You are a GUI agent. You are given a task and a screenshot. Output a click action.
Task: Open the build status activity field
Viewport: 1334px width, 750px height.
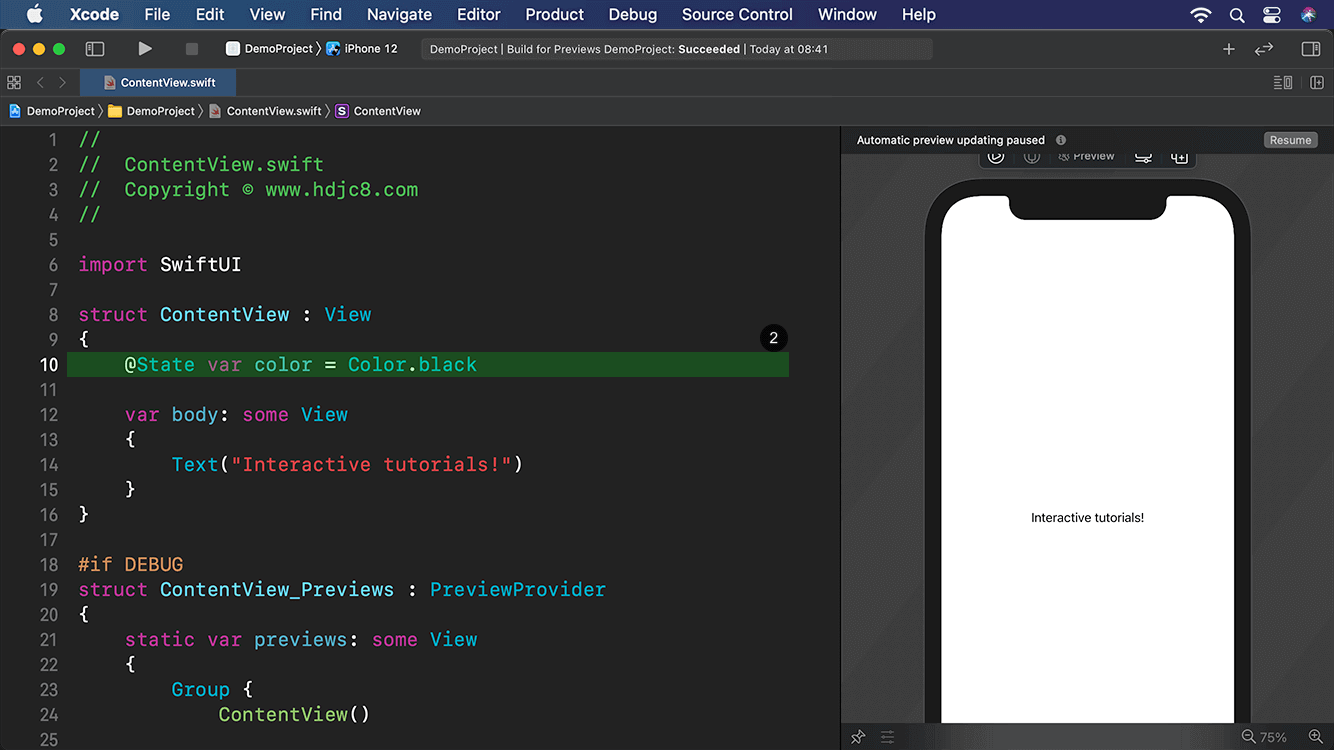coord(677,48)
